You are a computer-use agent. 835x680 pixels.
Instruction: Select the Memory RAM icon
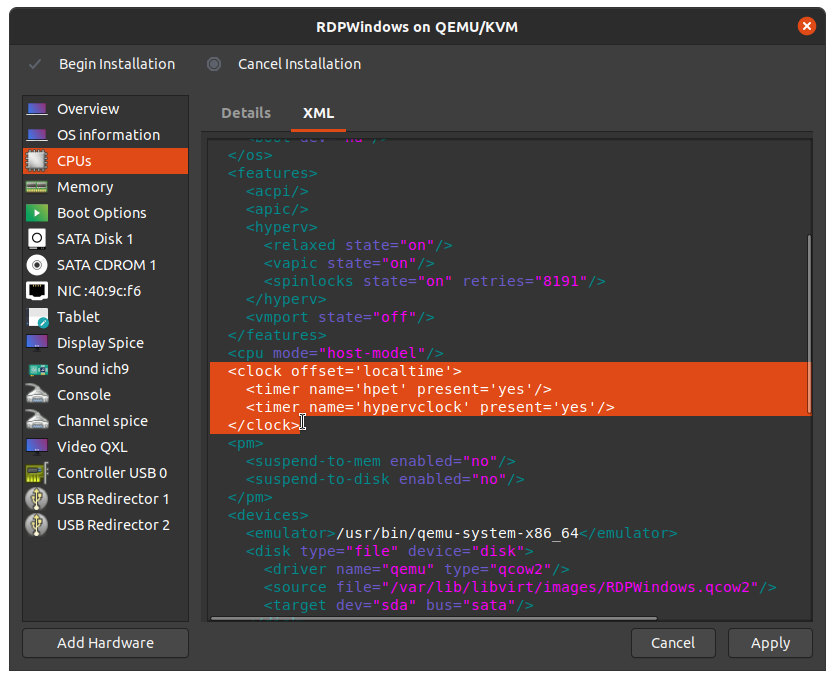pos(37,187)
